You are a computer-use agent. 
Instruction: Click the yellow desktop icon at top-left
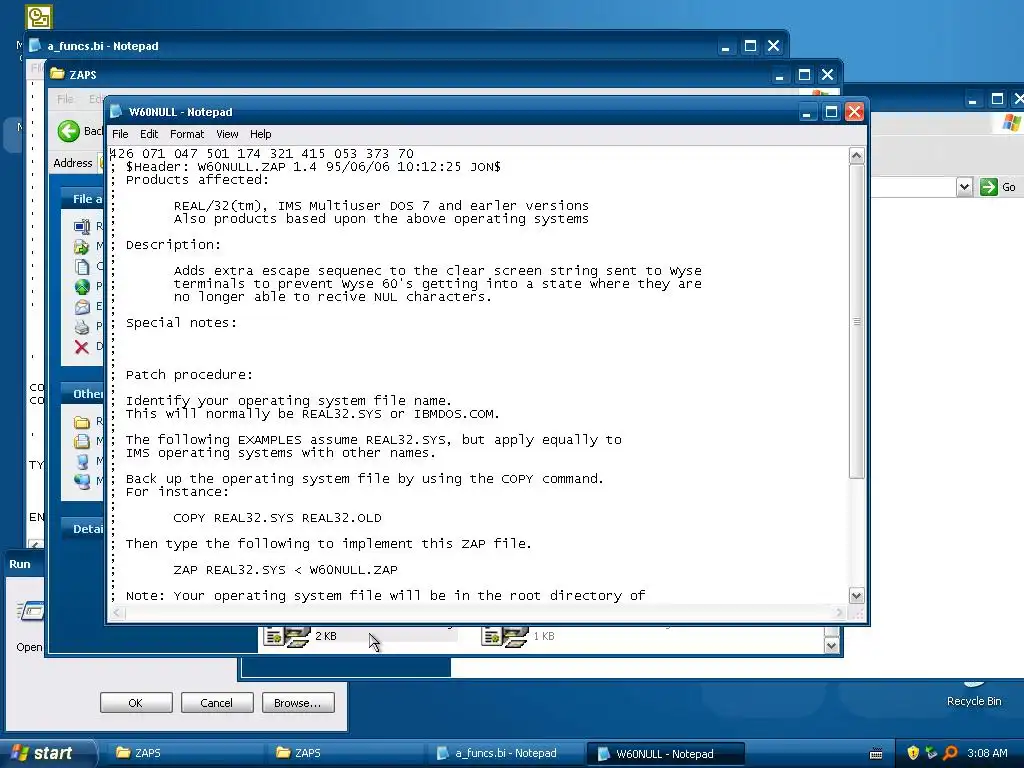click(39, 17)
